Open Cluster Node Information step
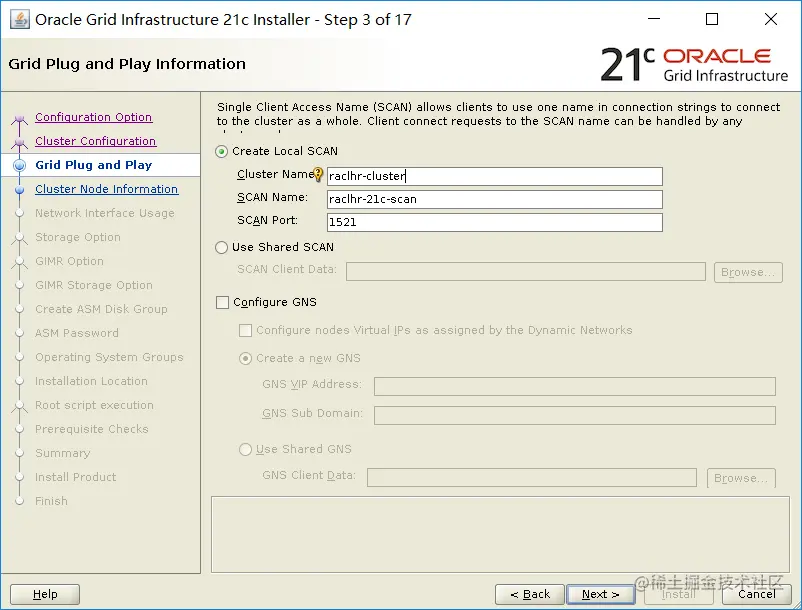Viewport: 802px width, 610px height. pos(106,189)
